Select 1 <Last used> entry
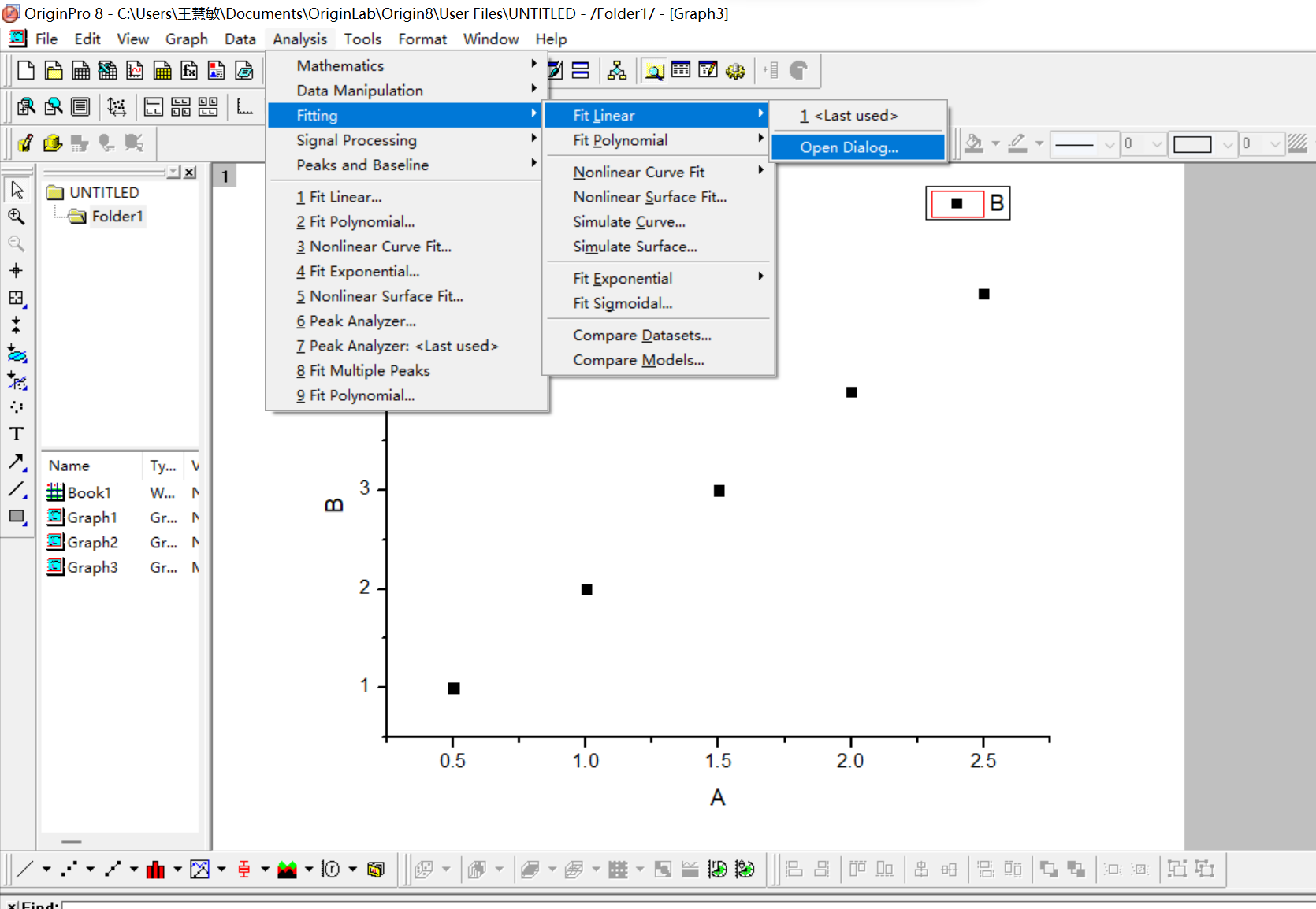The image size is (1316, 909). pyautogui.click(x=858, y=116)
